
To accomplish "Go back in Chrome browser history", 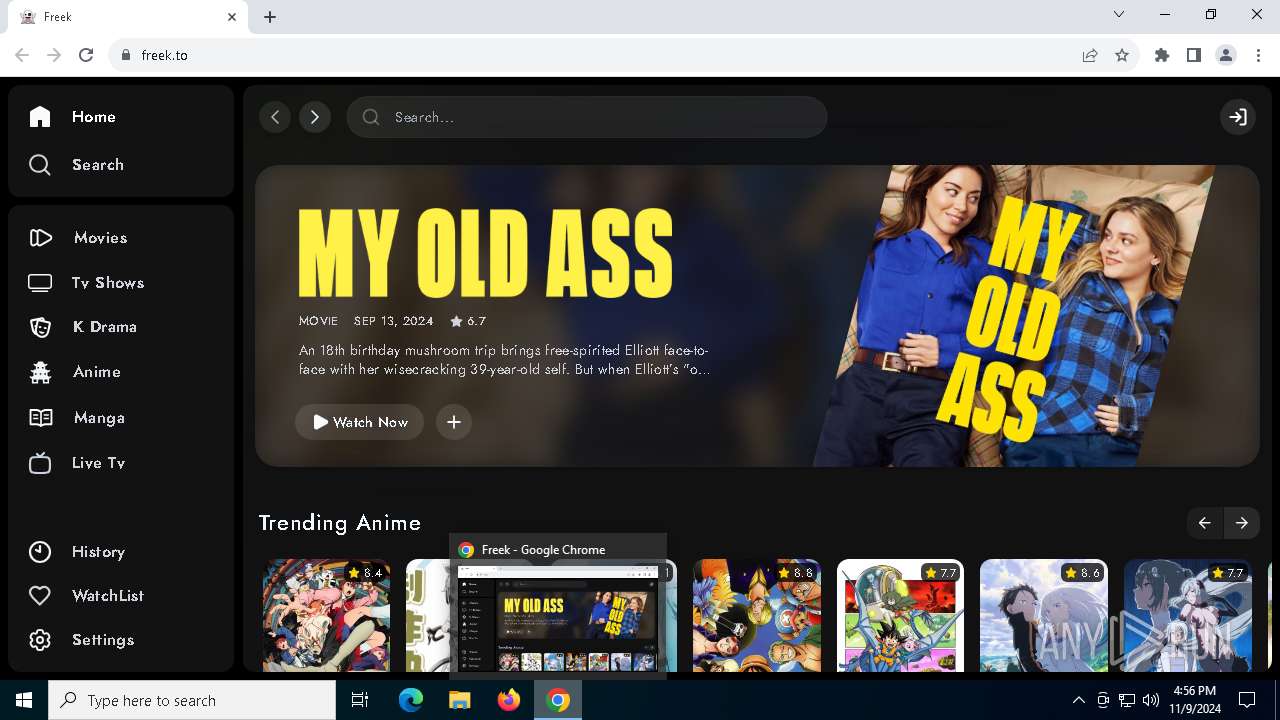I will pos(22,55).
